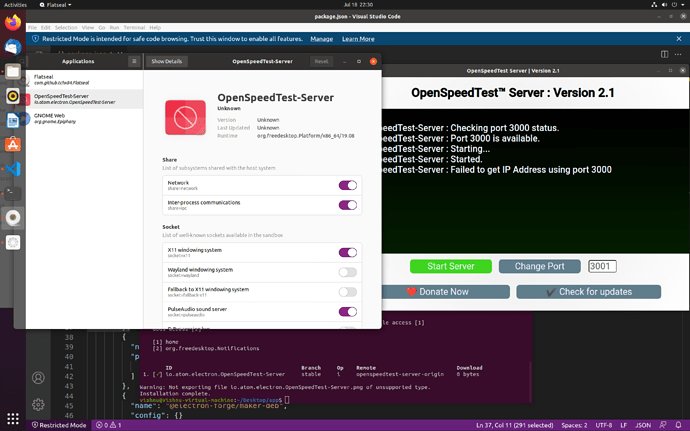Open the power menu in top bar
The height and width of the screenshot is (431, 690).
[674, 5]
